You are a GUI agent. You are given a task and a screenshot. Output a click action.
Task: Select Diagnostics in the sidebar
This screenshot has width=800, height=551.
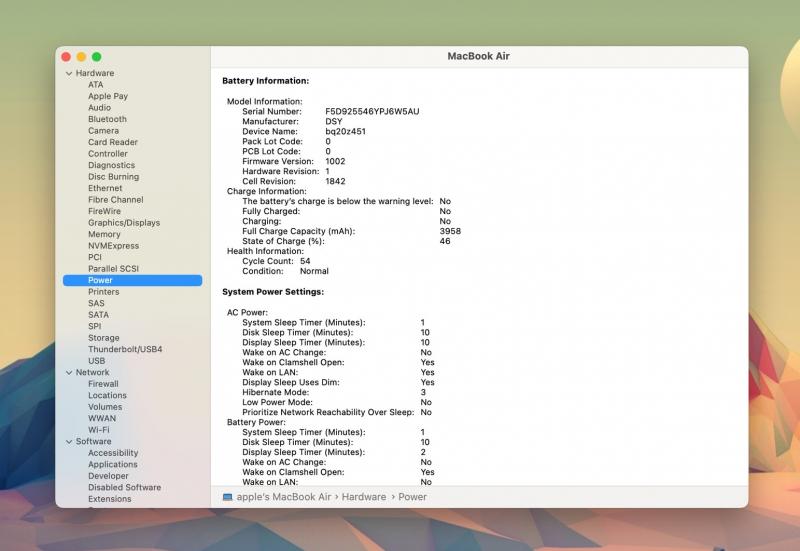[111, 165]
